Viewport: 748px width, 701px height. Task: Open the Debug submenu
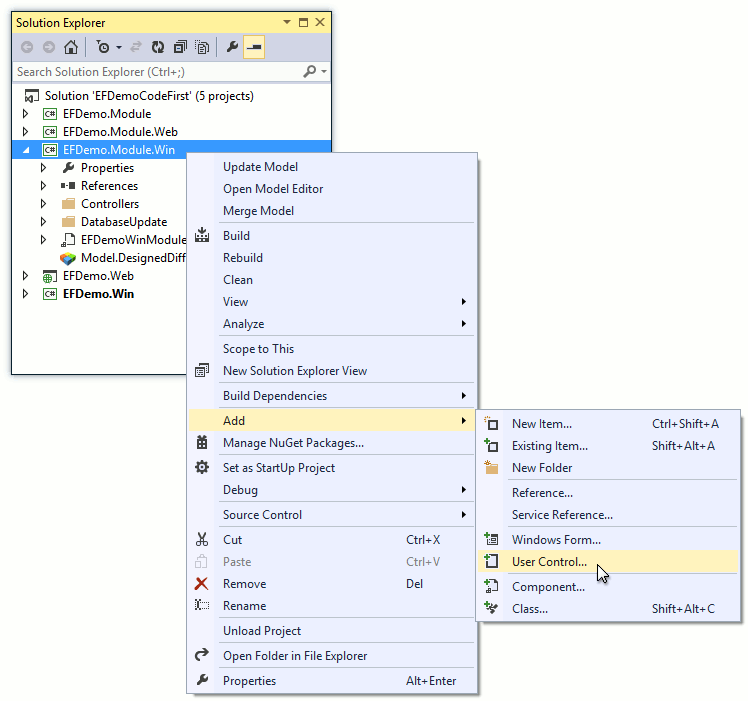[332, 490]
